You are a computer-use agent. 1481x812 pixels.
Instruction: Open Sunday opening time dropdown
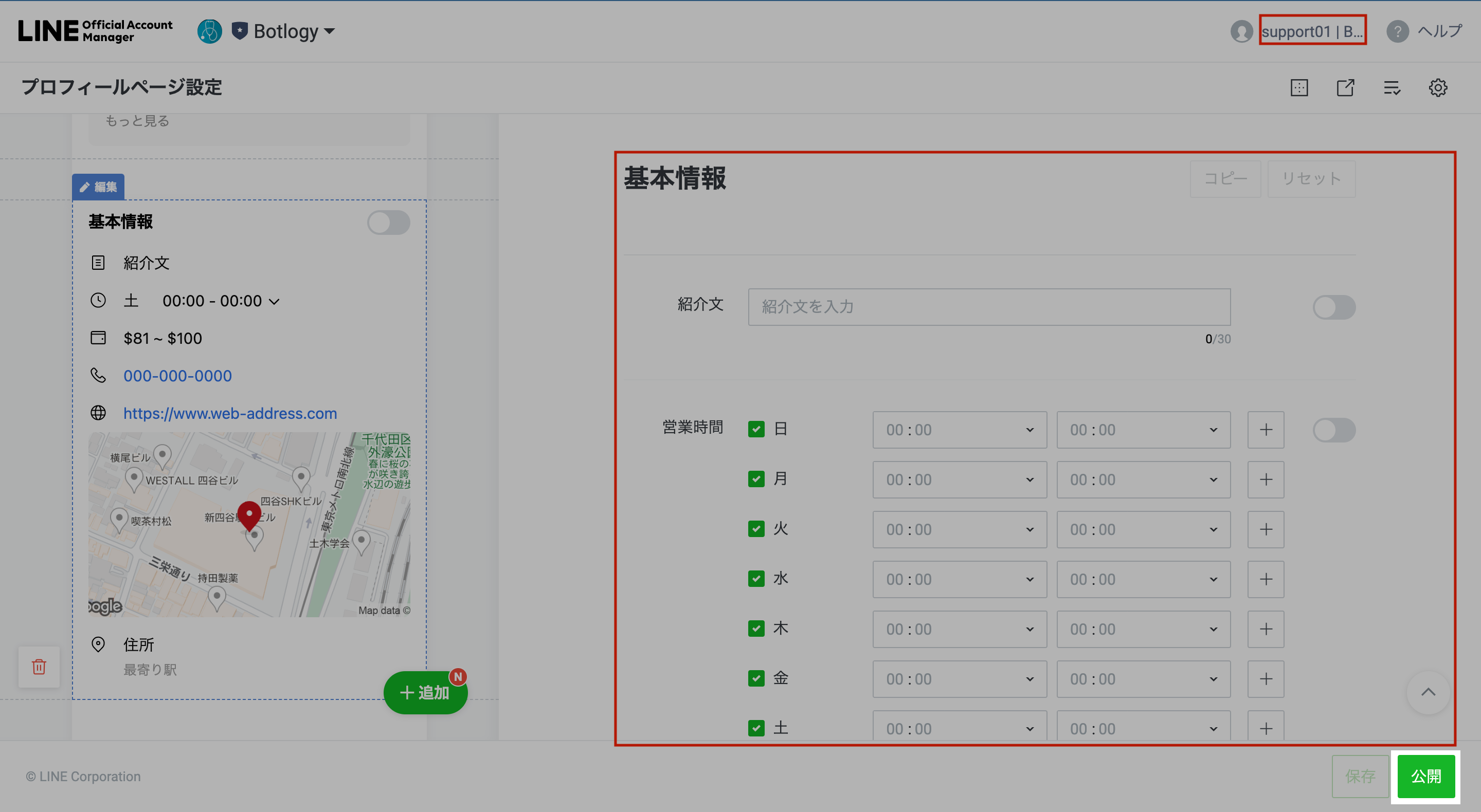(x=959, y=430)
